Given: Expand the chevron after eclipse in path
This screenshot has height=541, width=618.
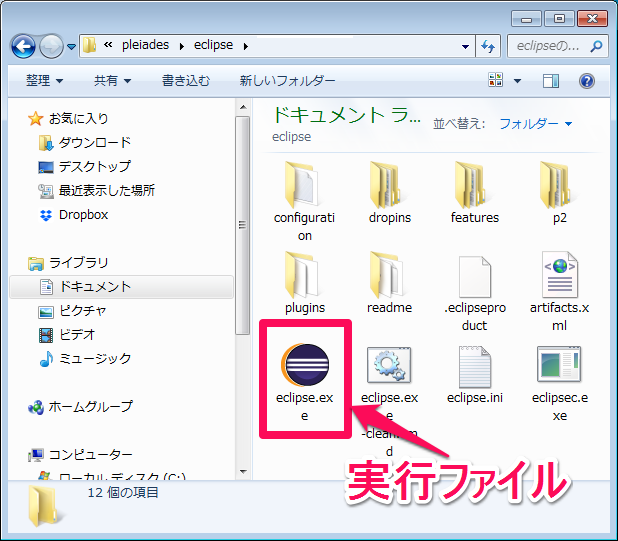Looking at the screenshot, I should click(246, 46).
